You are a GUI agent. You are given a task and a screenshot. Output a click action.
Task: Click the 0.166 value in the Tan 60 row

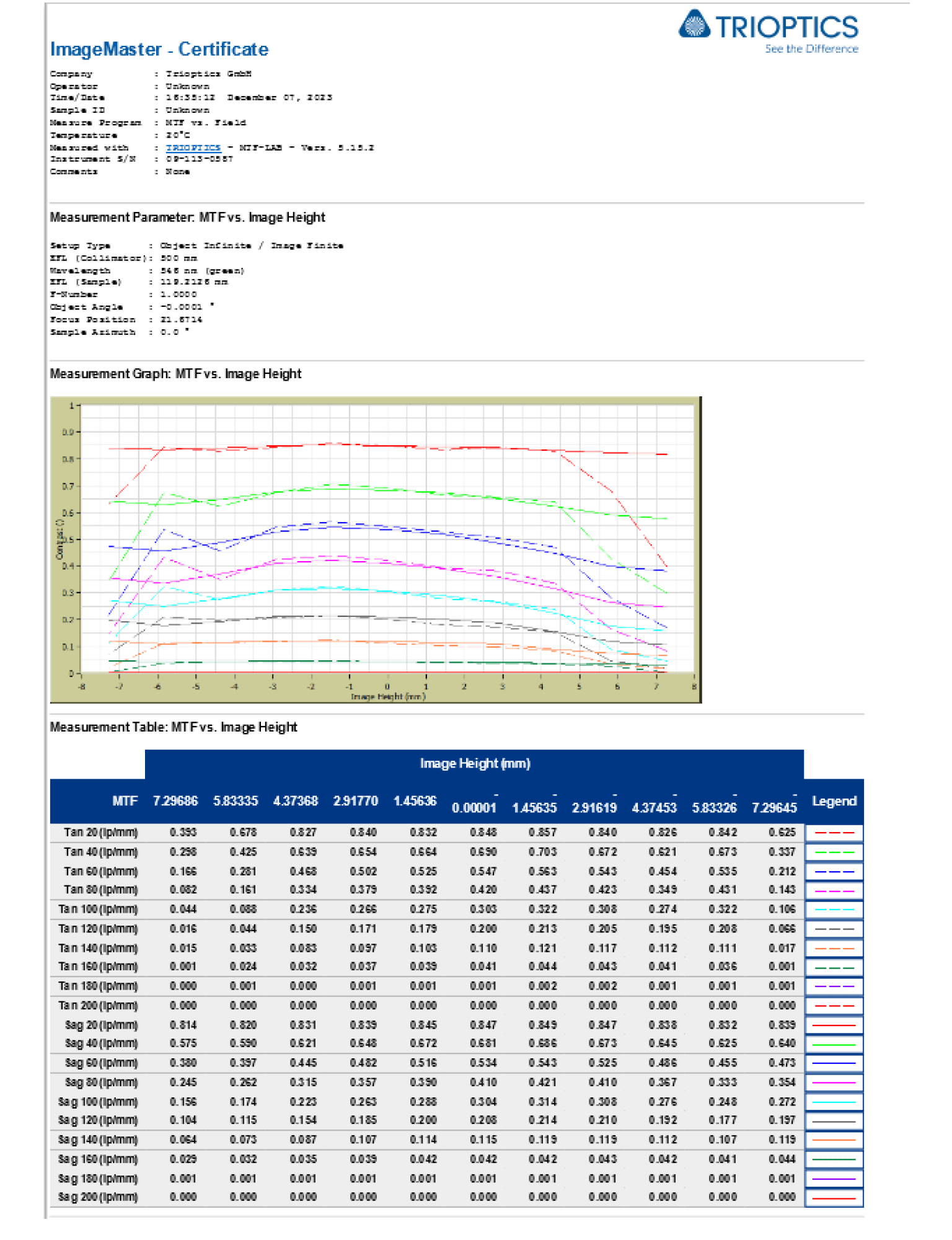point(183,872)
